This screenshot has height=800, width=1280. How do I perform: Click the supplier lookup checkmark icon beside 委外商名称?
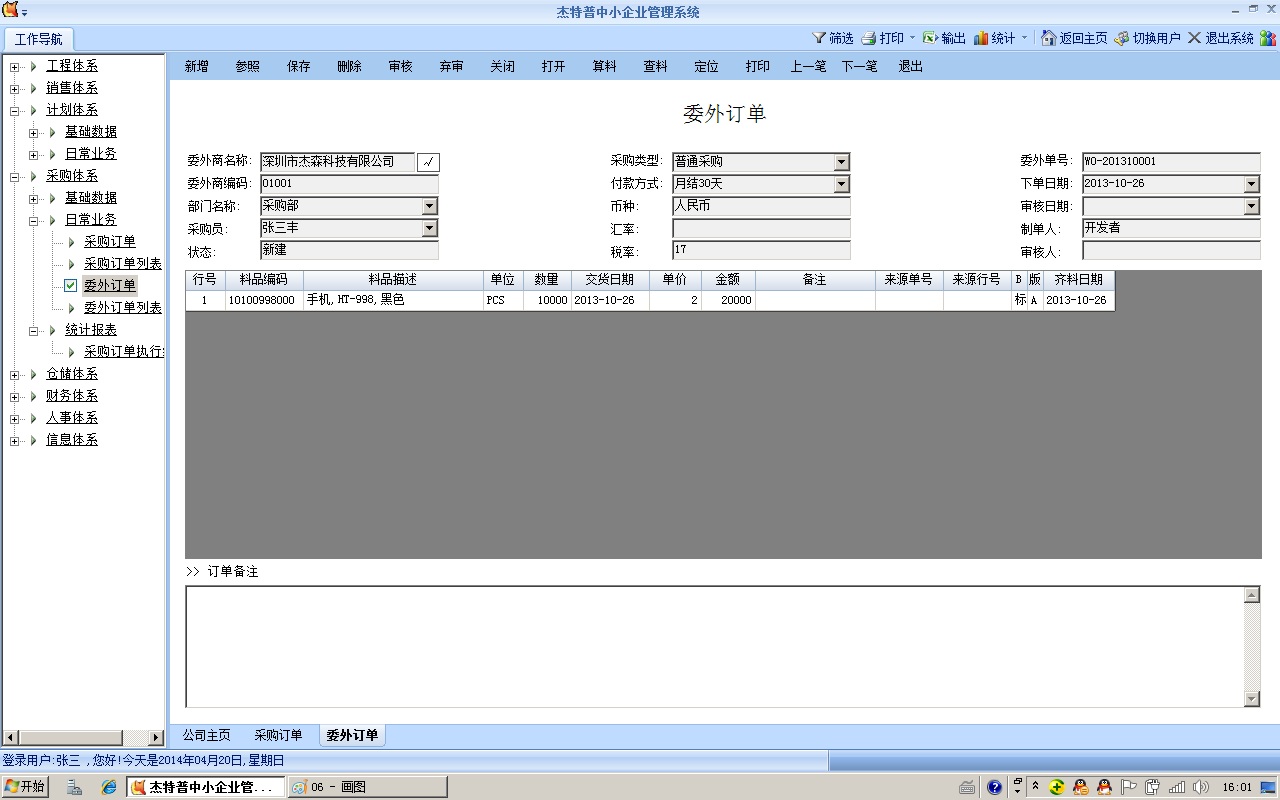point(428,162)
